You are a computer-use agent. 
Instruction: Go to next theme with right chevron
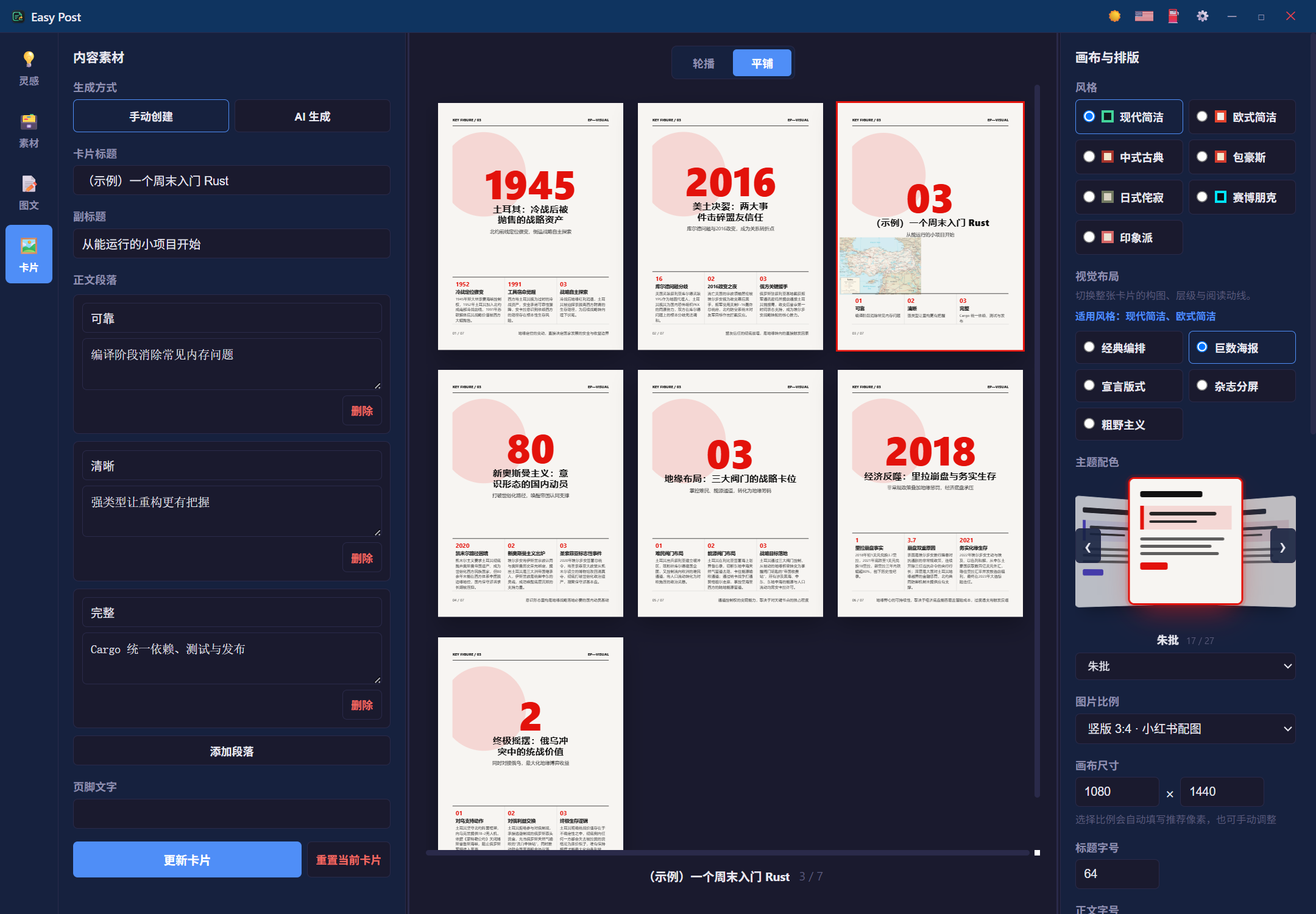[1282, 547]
